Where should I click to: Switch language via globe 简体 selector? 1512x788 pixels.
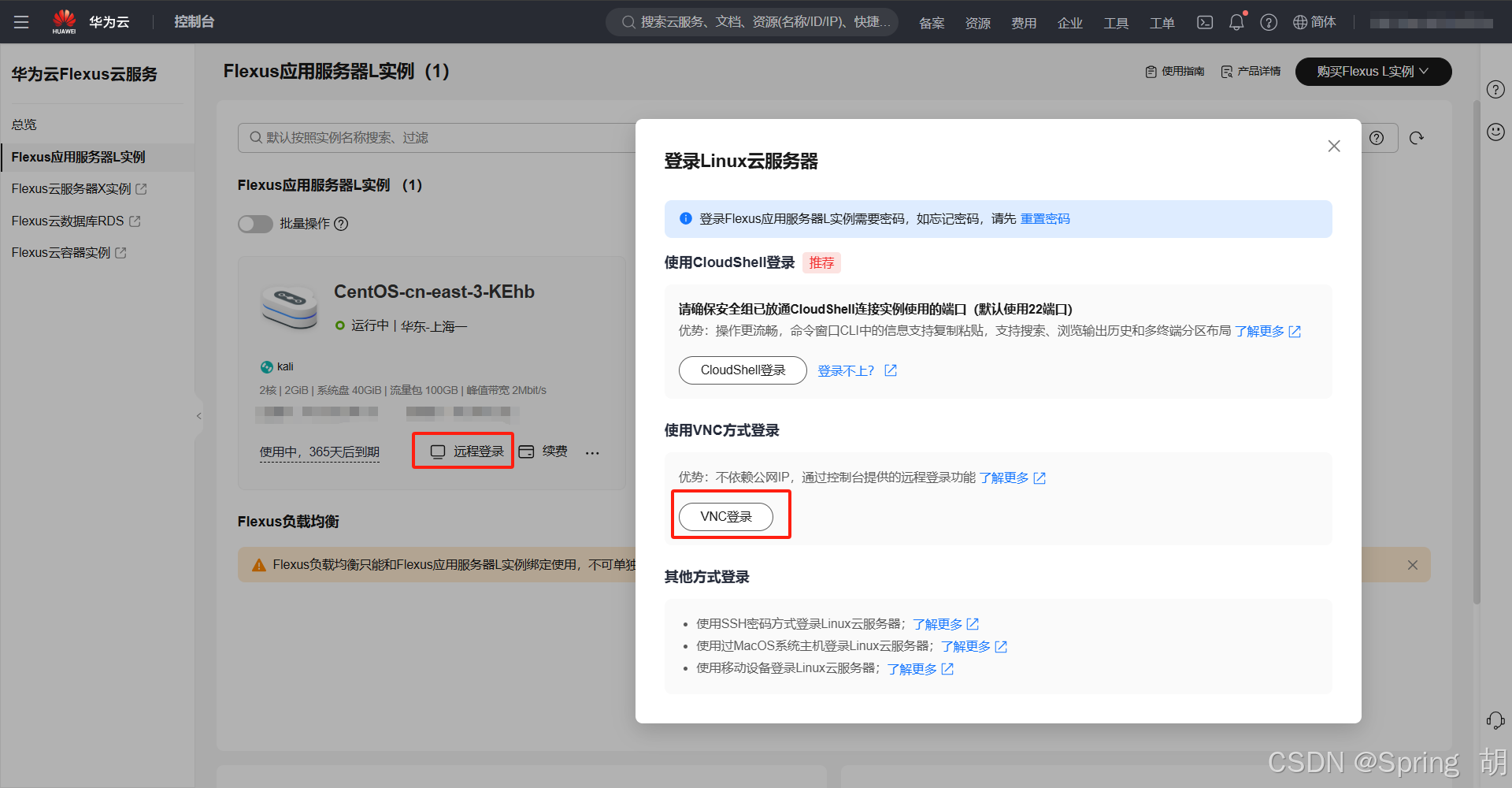(1314, 22)
